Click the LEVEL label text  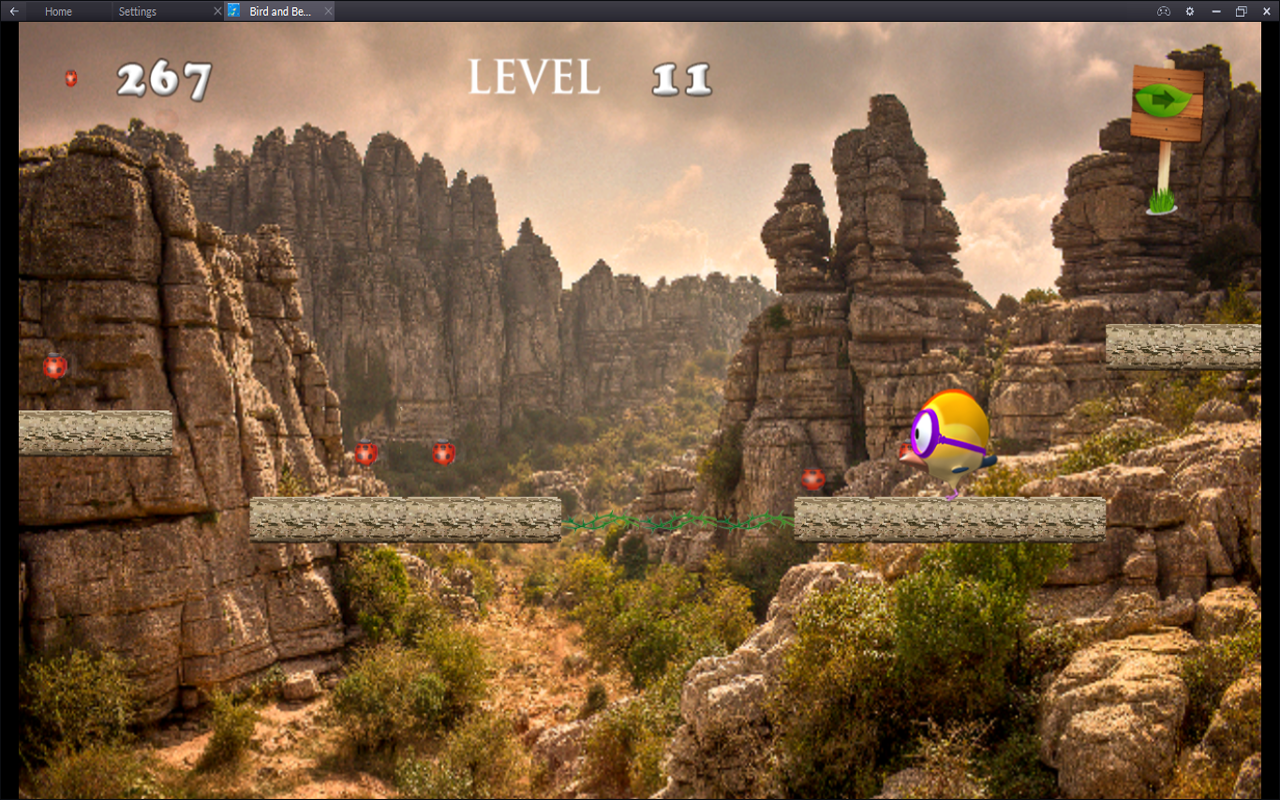tap(534, 78)
